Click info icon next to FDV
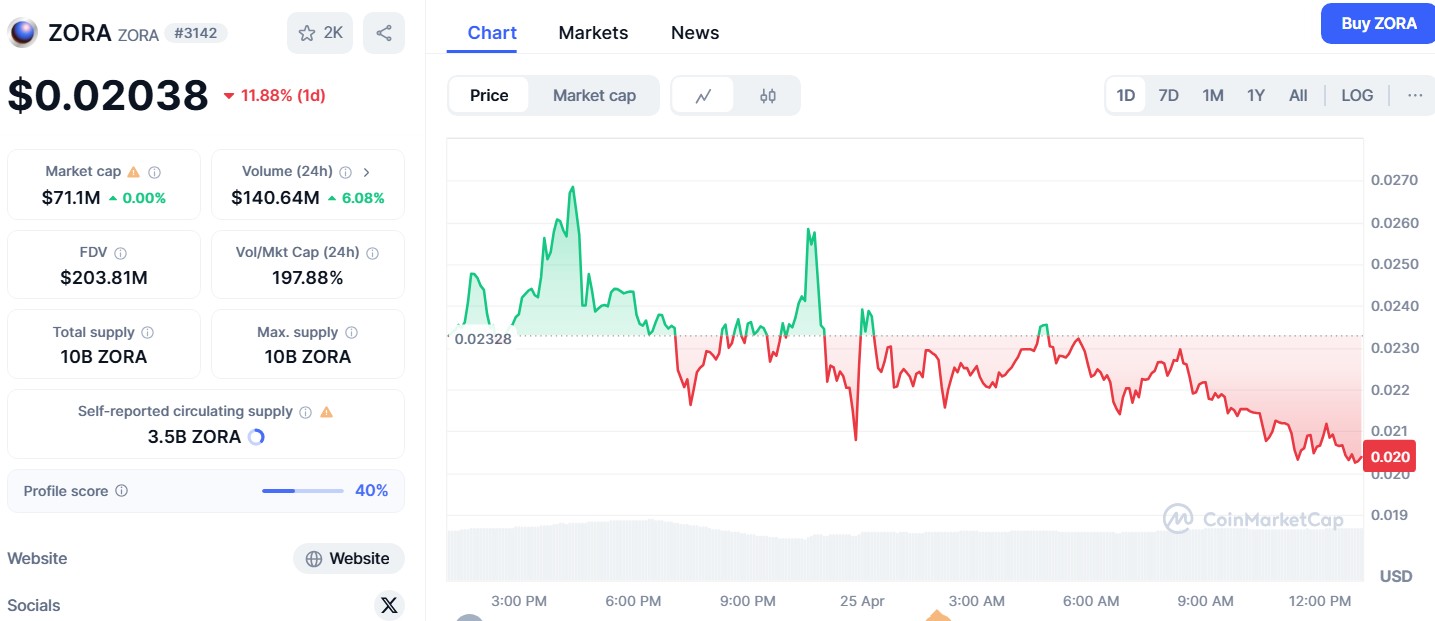 point(121,253)
